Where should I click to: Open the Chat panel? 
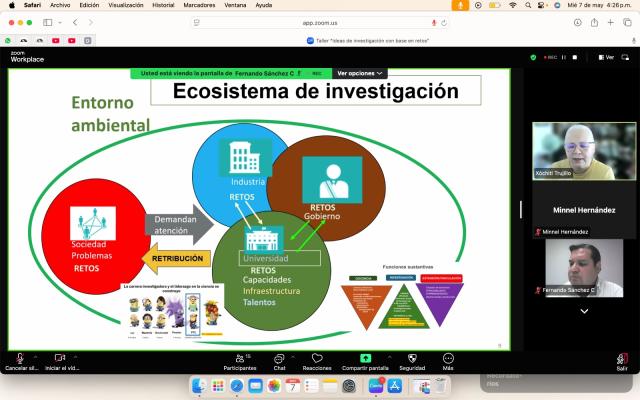pyautogui.click(x=280, y=358)
